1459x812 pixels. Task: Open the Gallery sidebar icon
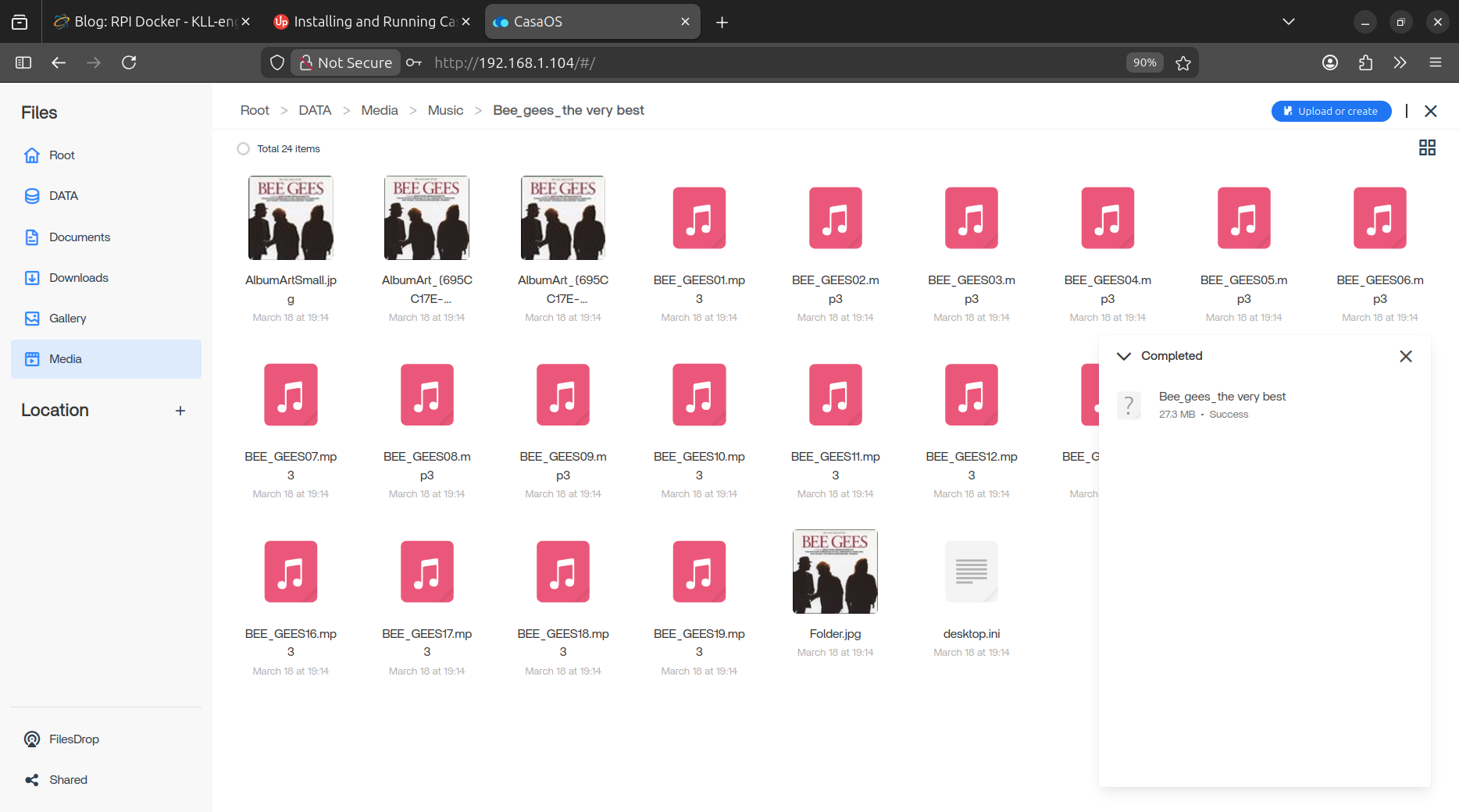pos(32,319)
